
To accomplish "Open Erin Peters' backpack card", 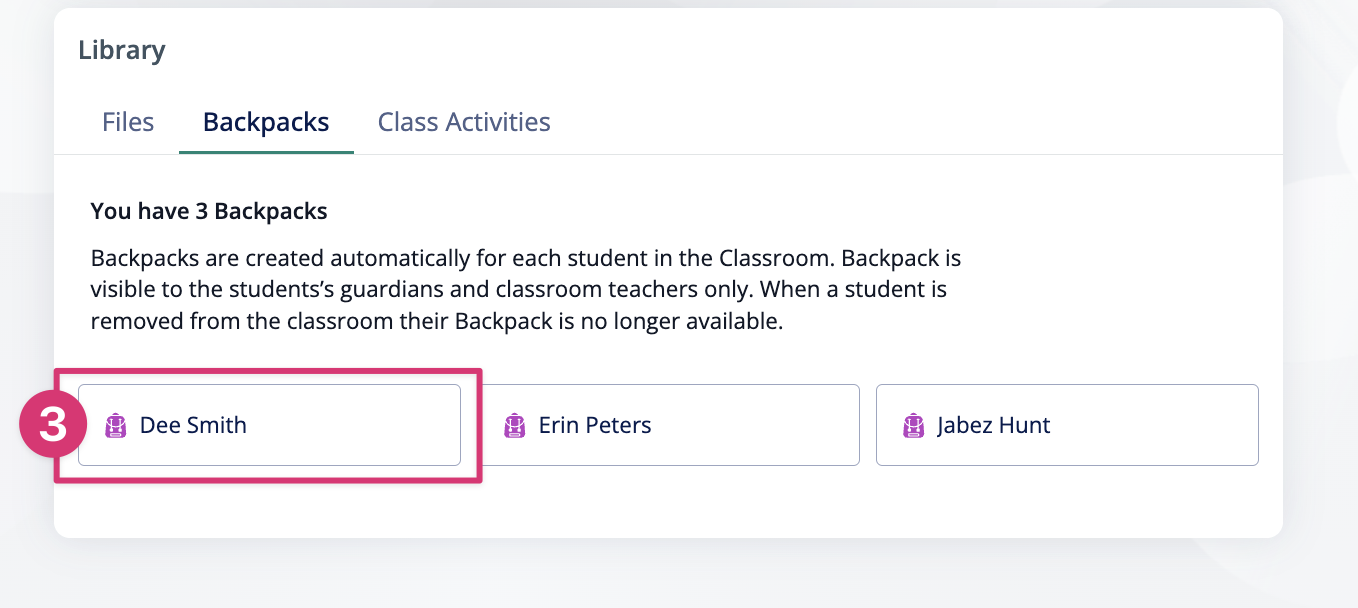I will click(668, 425).
